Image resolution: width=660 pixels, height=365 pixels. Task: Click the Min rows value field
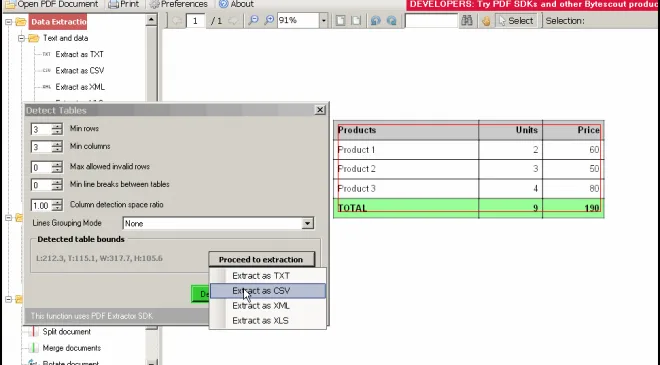(41, 129)
